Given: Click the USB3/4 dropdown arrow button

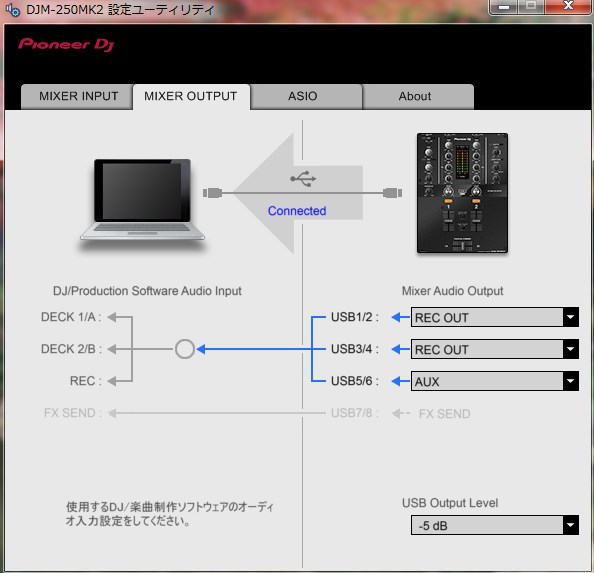Looking at the screenshot, I should (x=571, y=349).
